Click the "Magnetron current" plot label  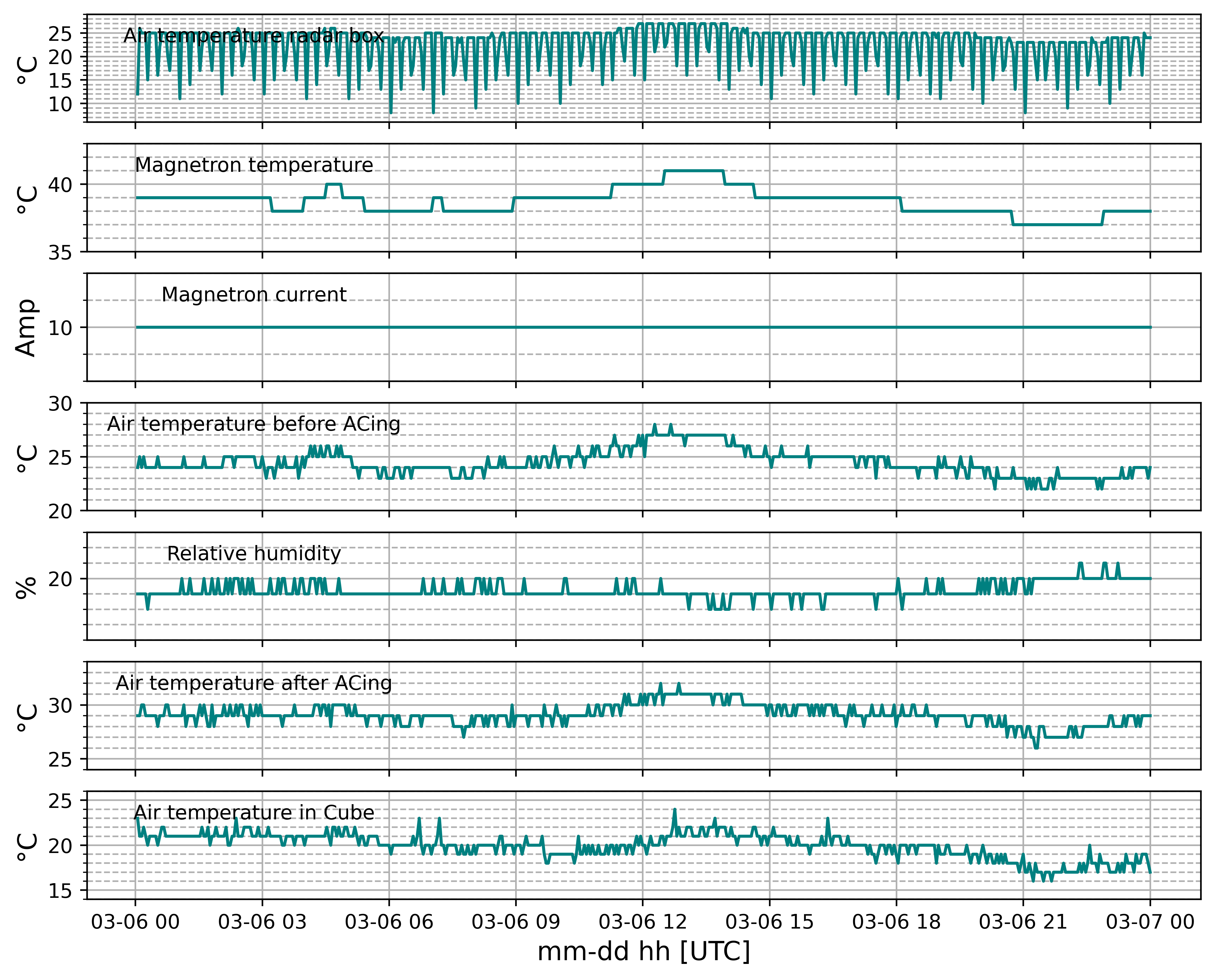pyautogui.click(x=254, y=294)
